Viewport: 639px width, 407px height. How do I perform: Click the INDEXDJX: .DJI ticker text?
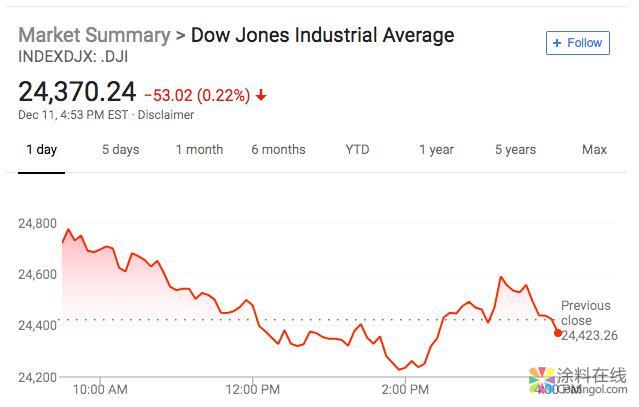point(73,56)
